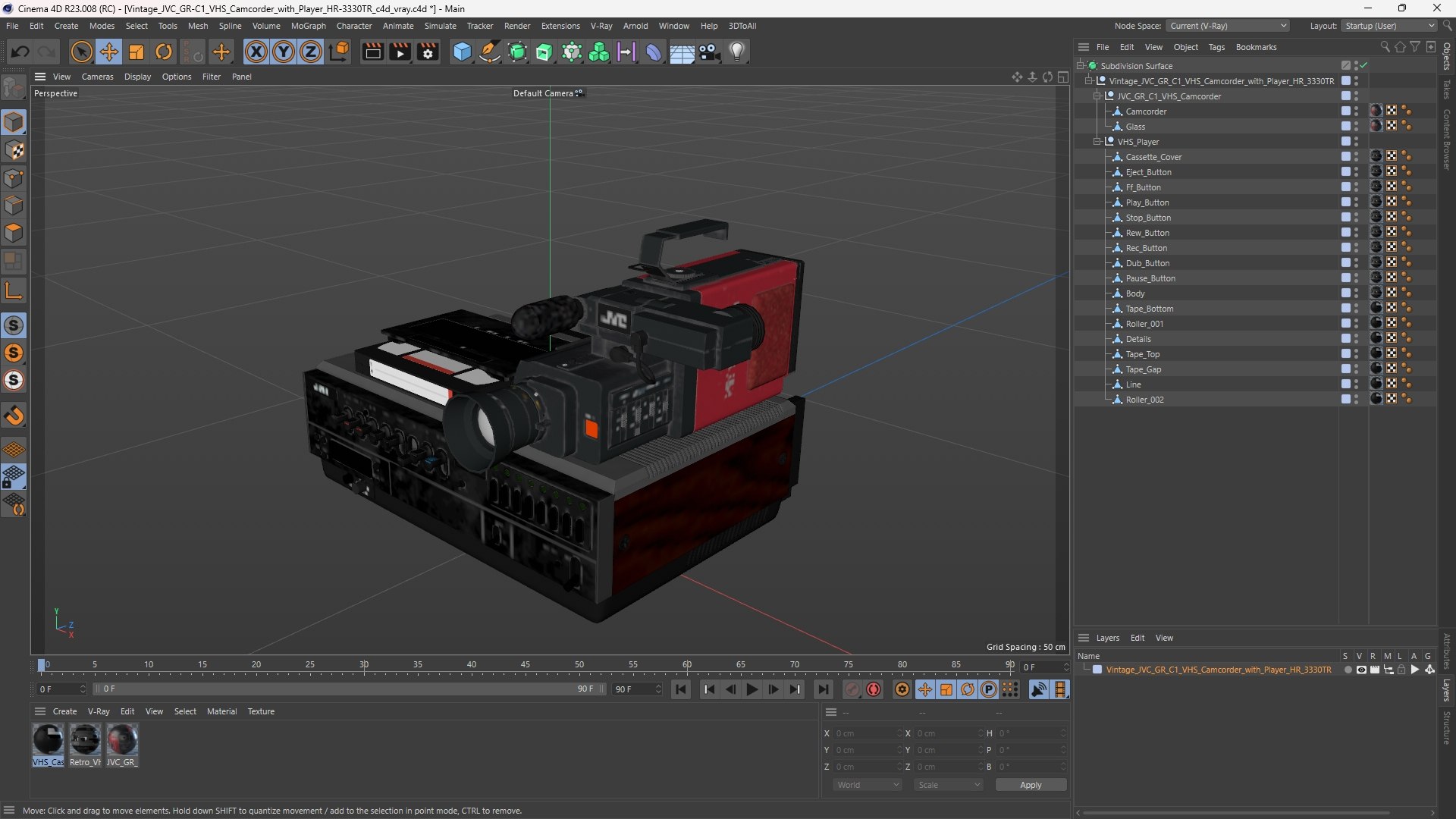Select the JVC_GR_ material thumbnail
The image size is (1456, 819).
[x=121, y=745]
